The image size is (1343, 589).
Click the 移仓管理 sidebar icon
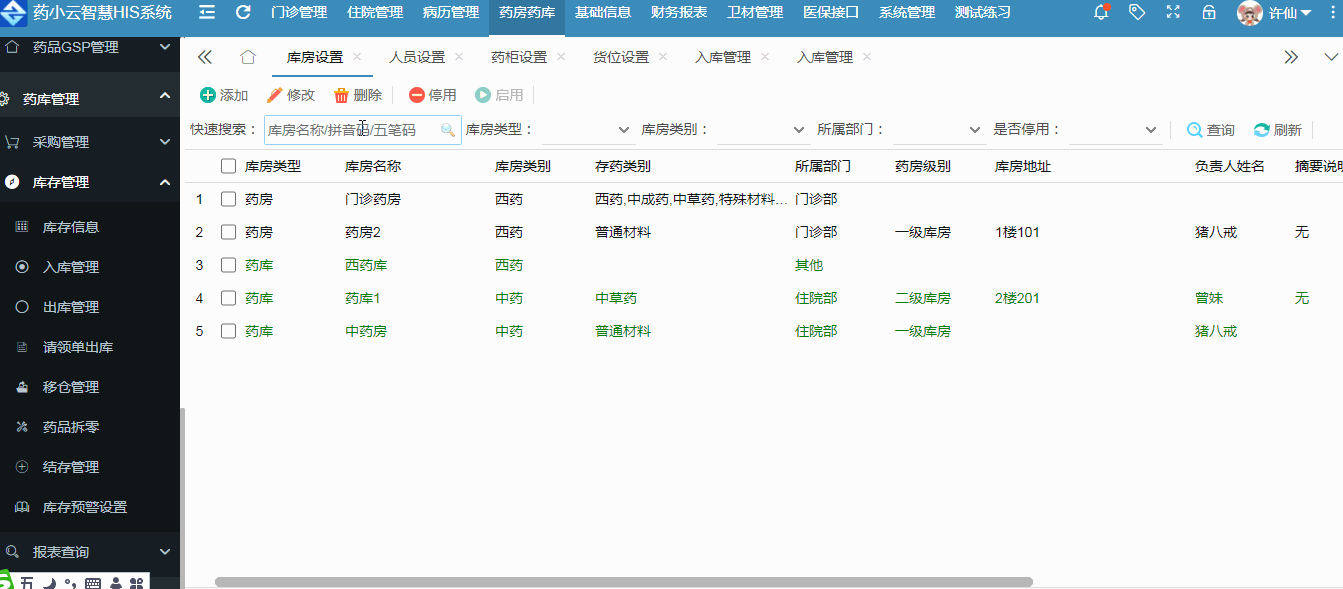[22, 387]
